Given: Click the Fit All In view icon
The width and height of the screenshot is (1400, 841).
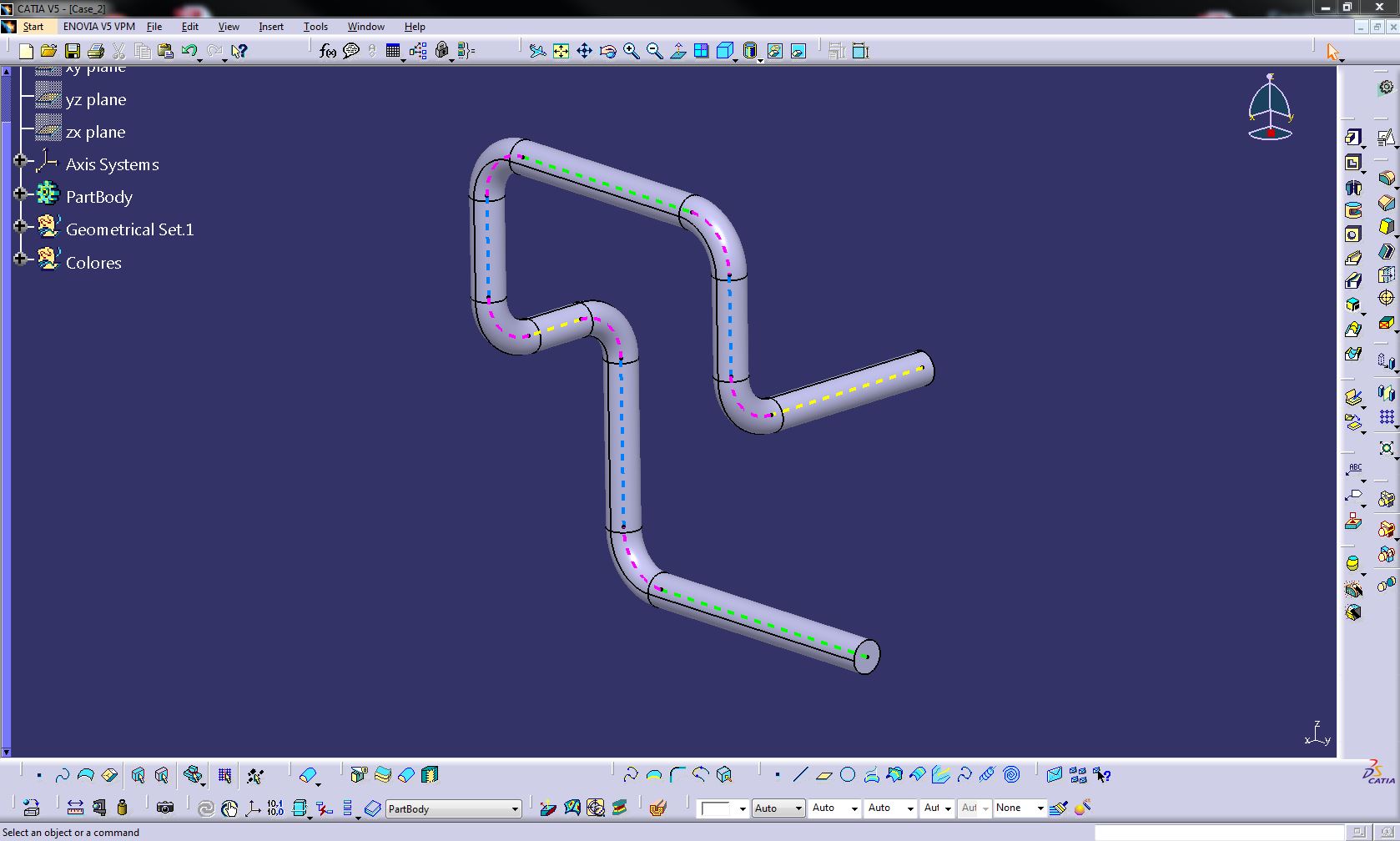Looking at the screenshot, I should 561,51.
